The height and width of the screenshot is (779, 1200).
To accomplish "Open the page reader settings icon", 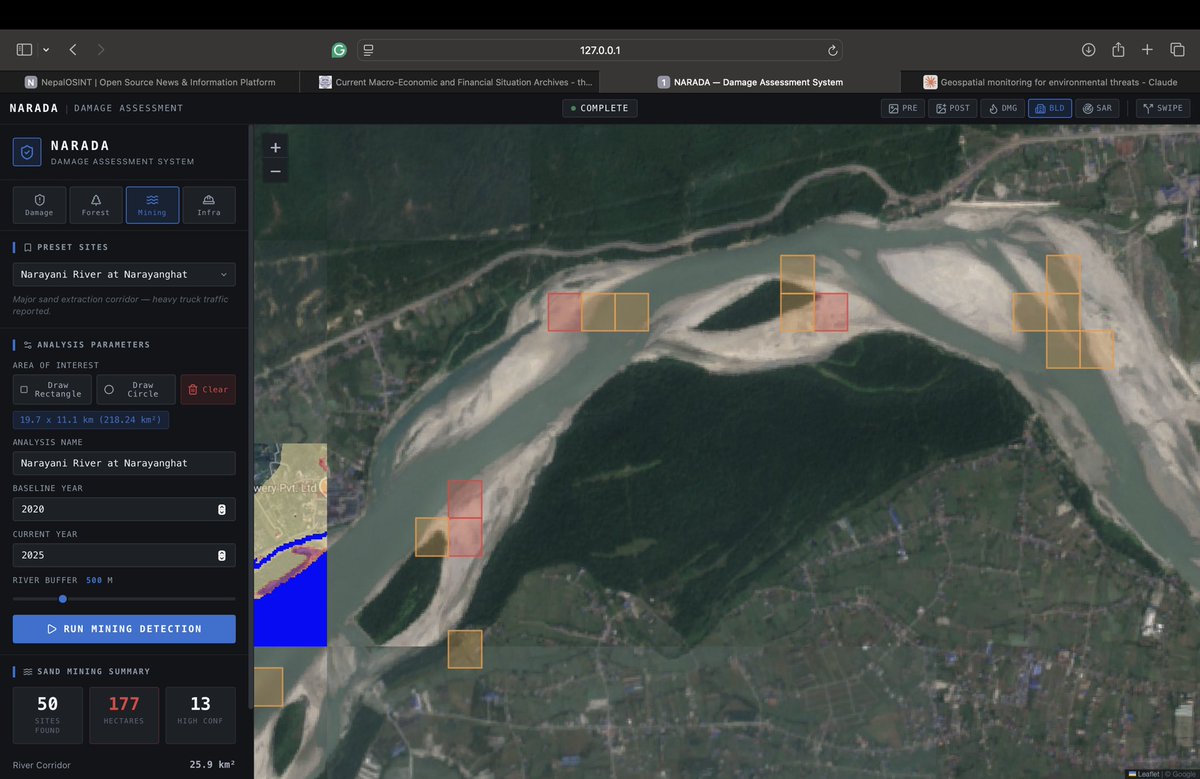I will [369, 50].
